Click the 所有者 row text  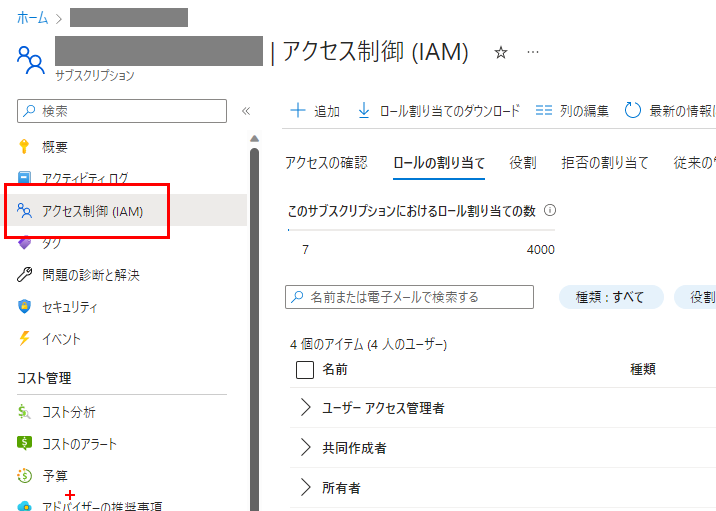pyautogui.click(x=341, y=488)
